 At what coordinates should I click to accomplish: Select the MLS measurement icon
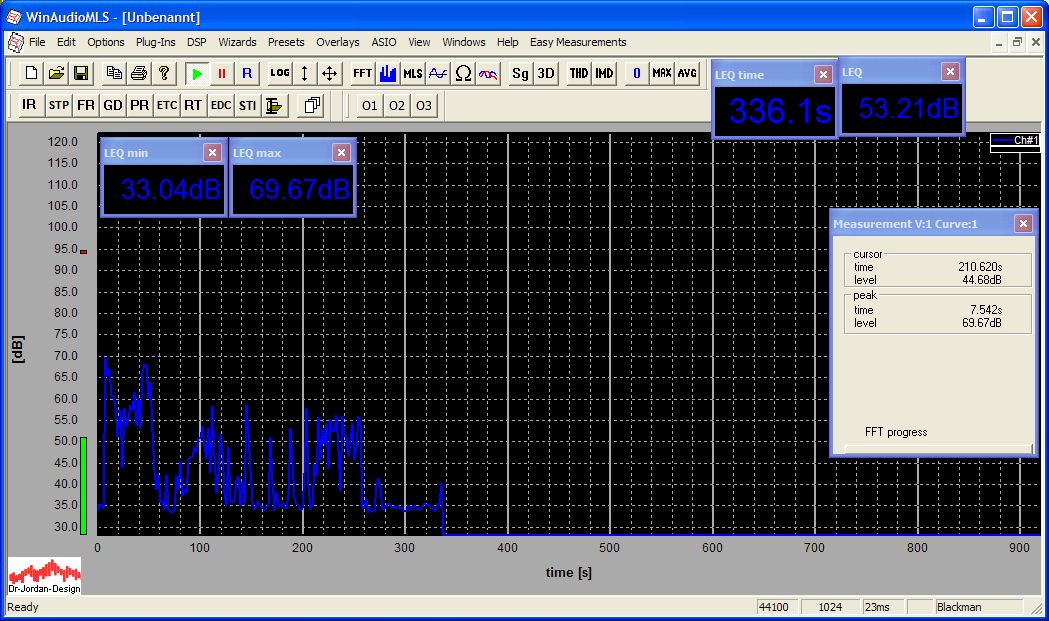[413, 74]
